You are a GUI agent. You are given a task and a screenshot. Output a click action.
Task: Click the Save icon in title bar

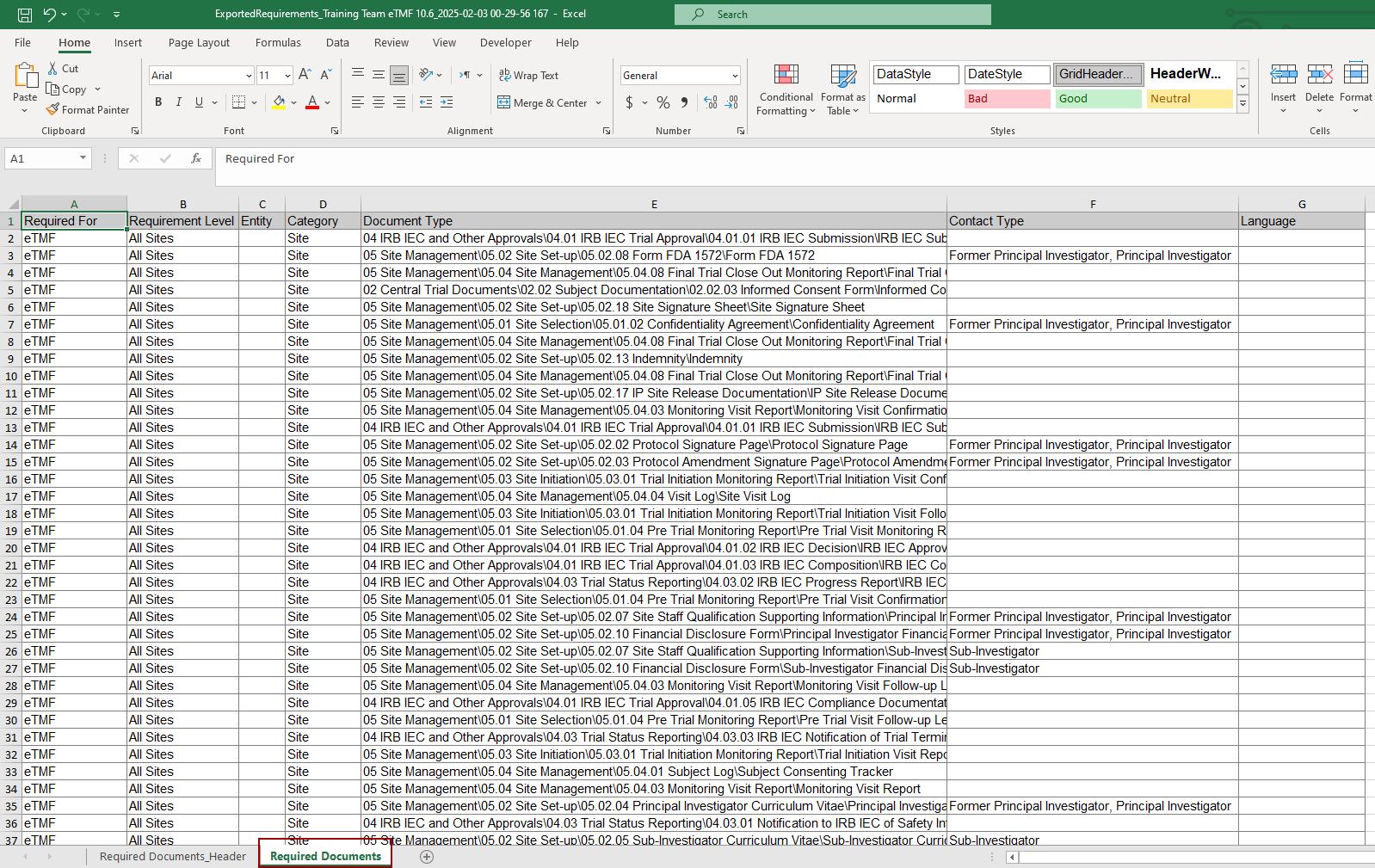pyautogui.click(x=25, y=15)
